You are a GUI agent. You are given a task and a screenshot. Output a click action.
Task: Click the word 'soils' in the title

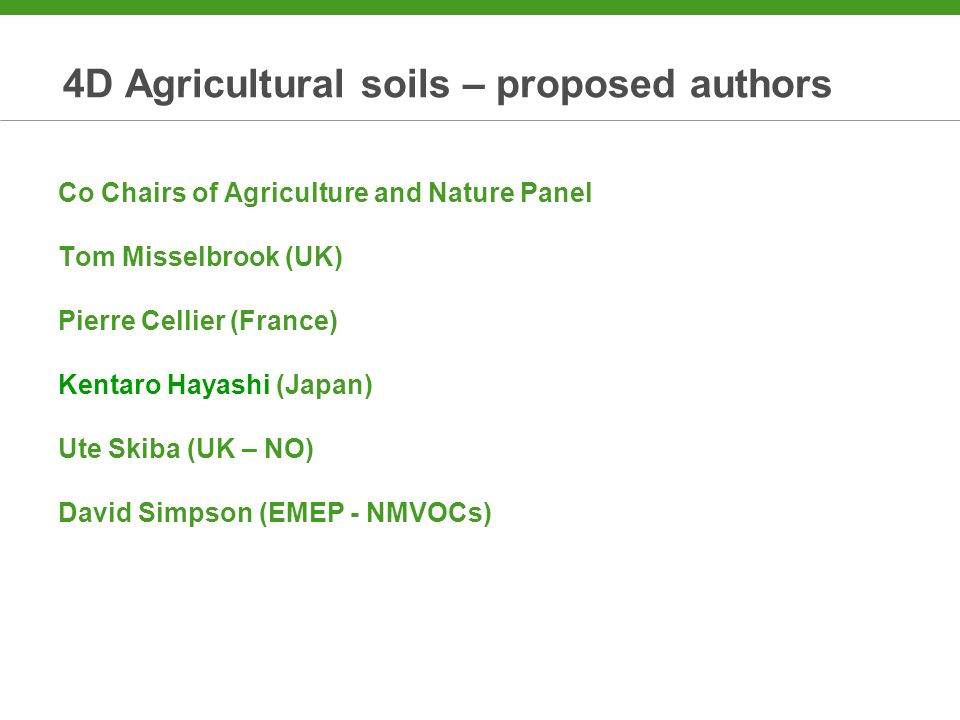tap(405, 84)
